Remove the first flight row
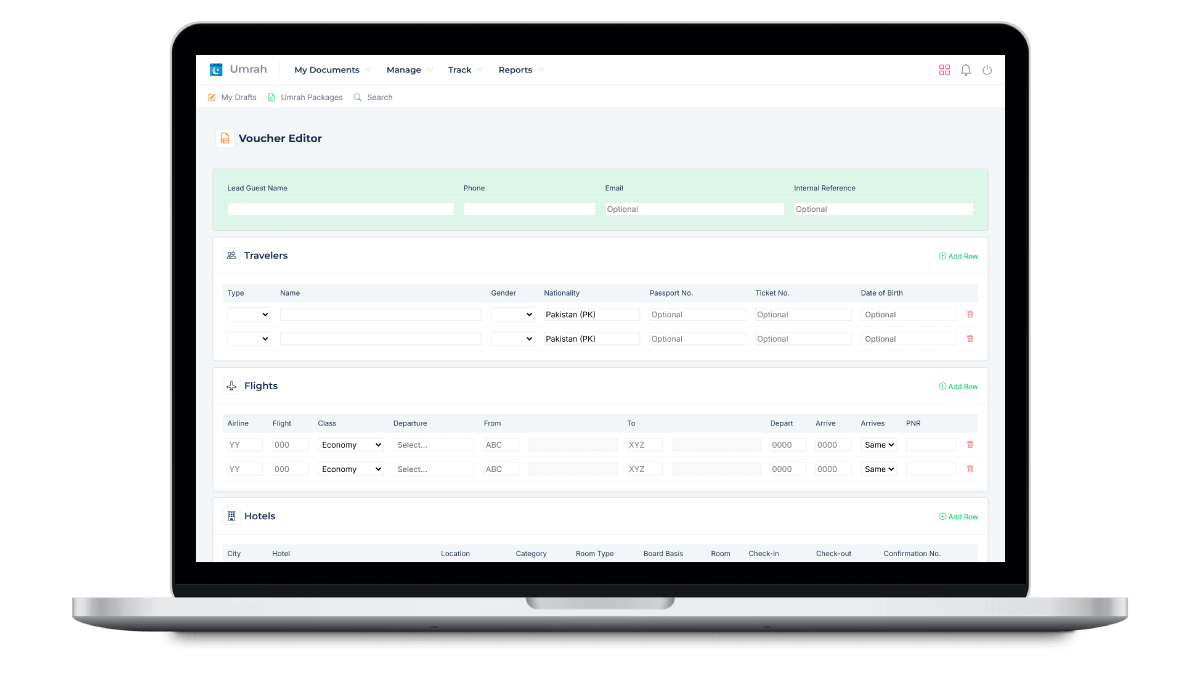 [x=969, y=445]
